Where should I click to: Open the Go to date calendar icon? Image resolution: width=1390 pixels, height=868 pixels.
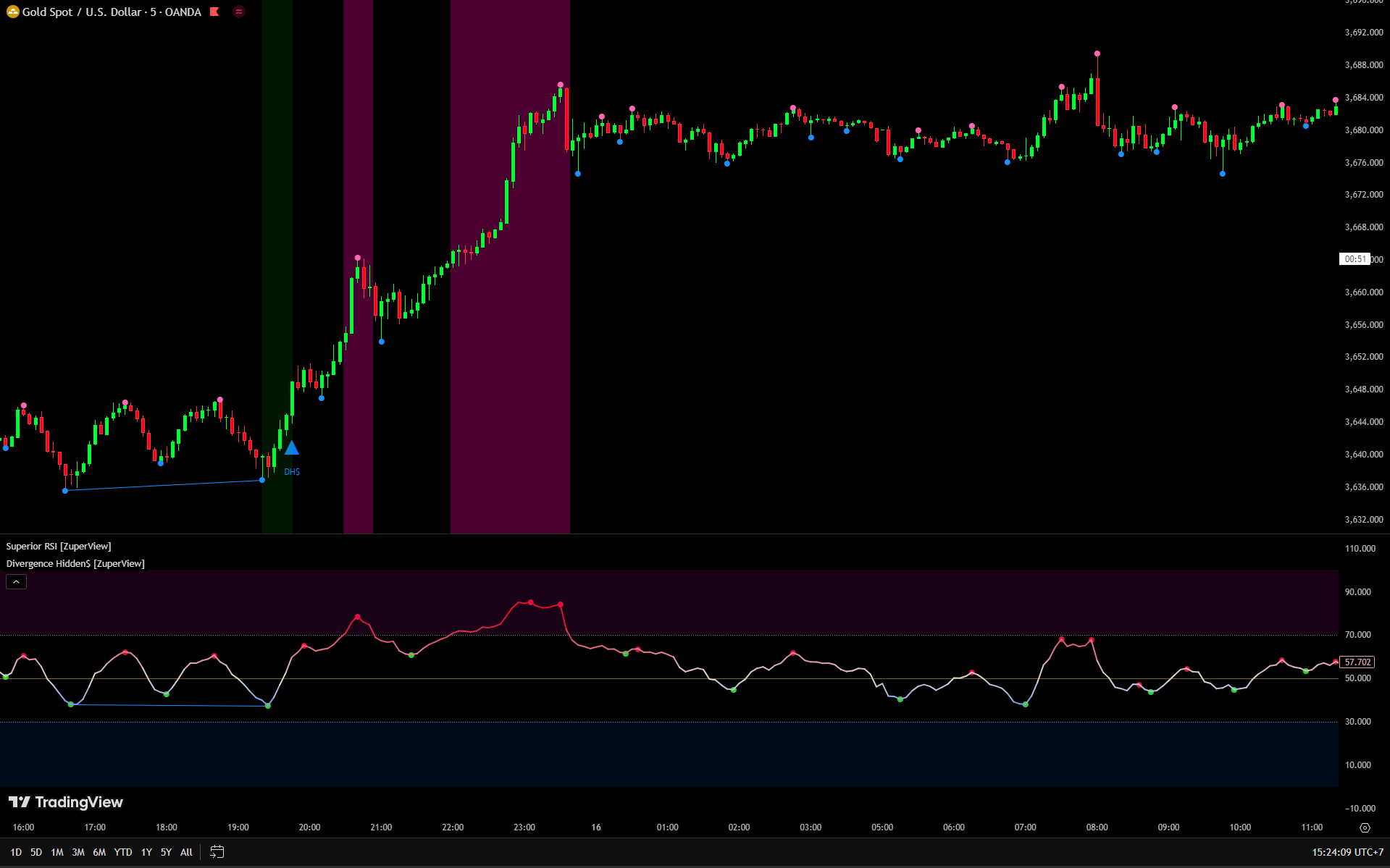(217, 852)
